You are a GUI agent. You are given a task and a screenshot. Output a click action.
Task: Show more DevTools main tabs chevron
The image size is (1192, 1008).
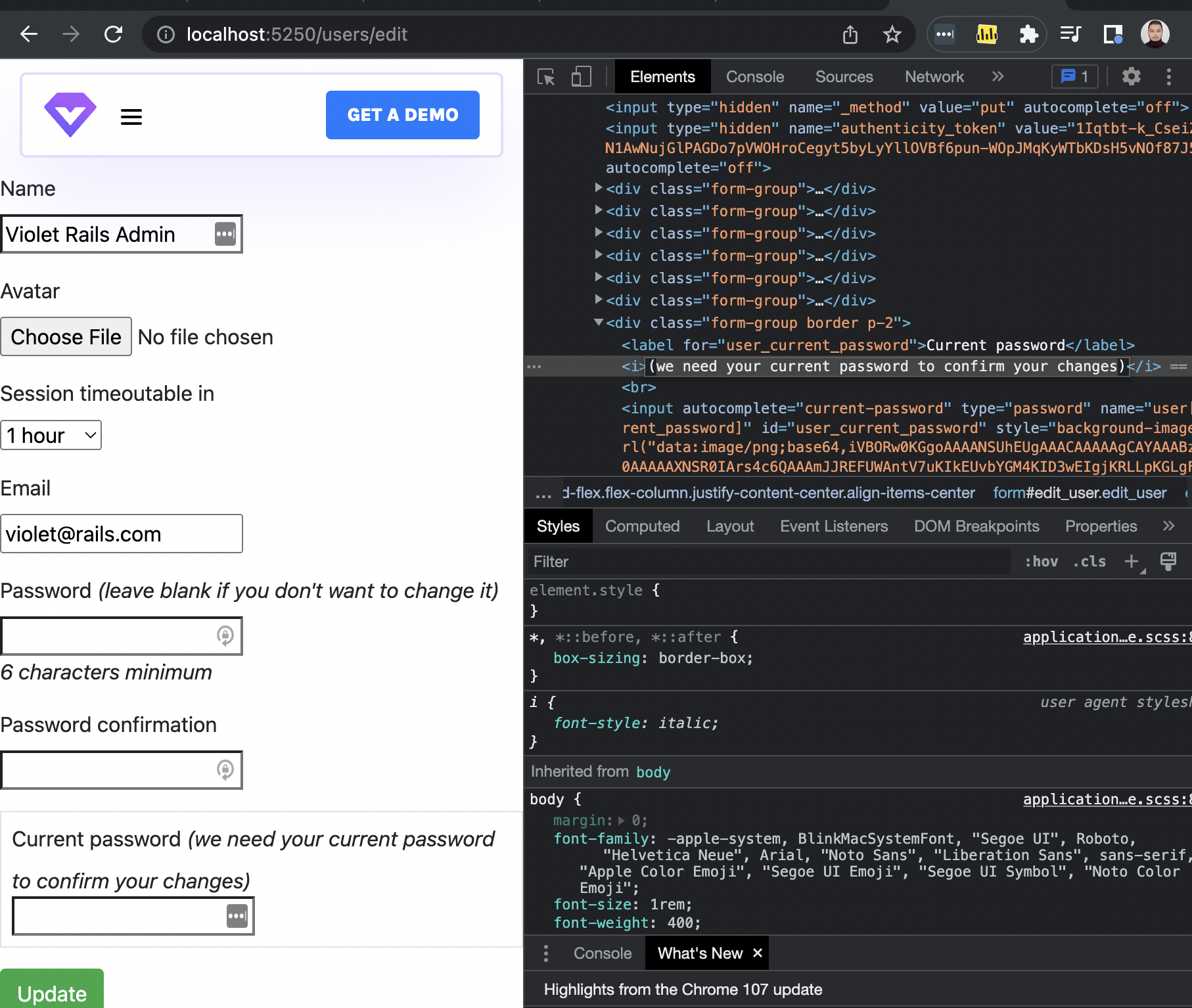[998, 77]
